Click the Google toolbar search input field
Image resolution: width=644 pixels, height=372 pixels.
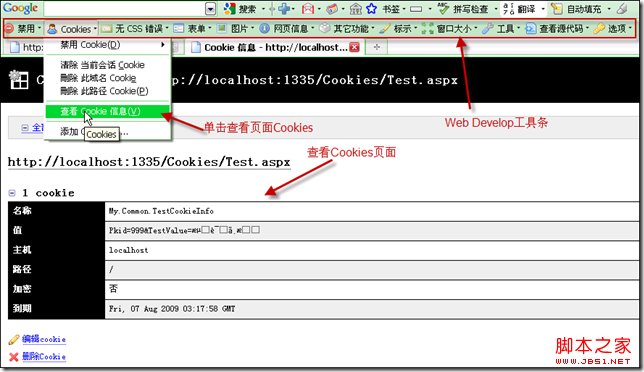[x=124, y=9]
